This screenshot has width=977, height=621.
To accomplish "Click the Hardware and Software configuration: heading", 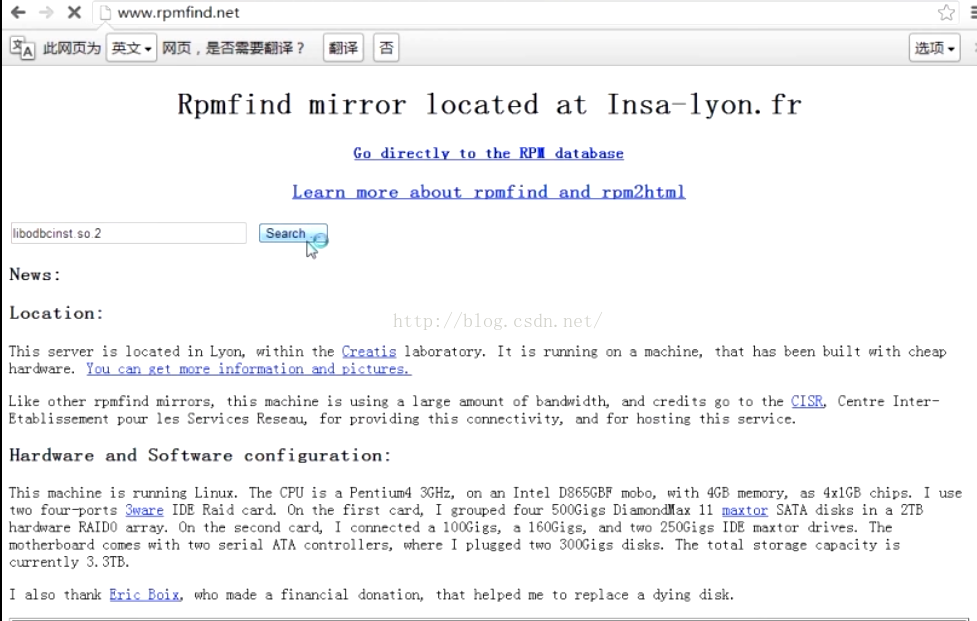I will pyautogui.click(x=200, y=455).
